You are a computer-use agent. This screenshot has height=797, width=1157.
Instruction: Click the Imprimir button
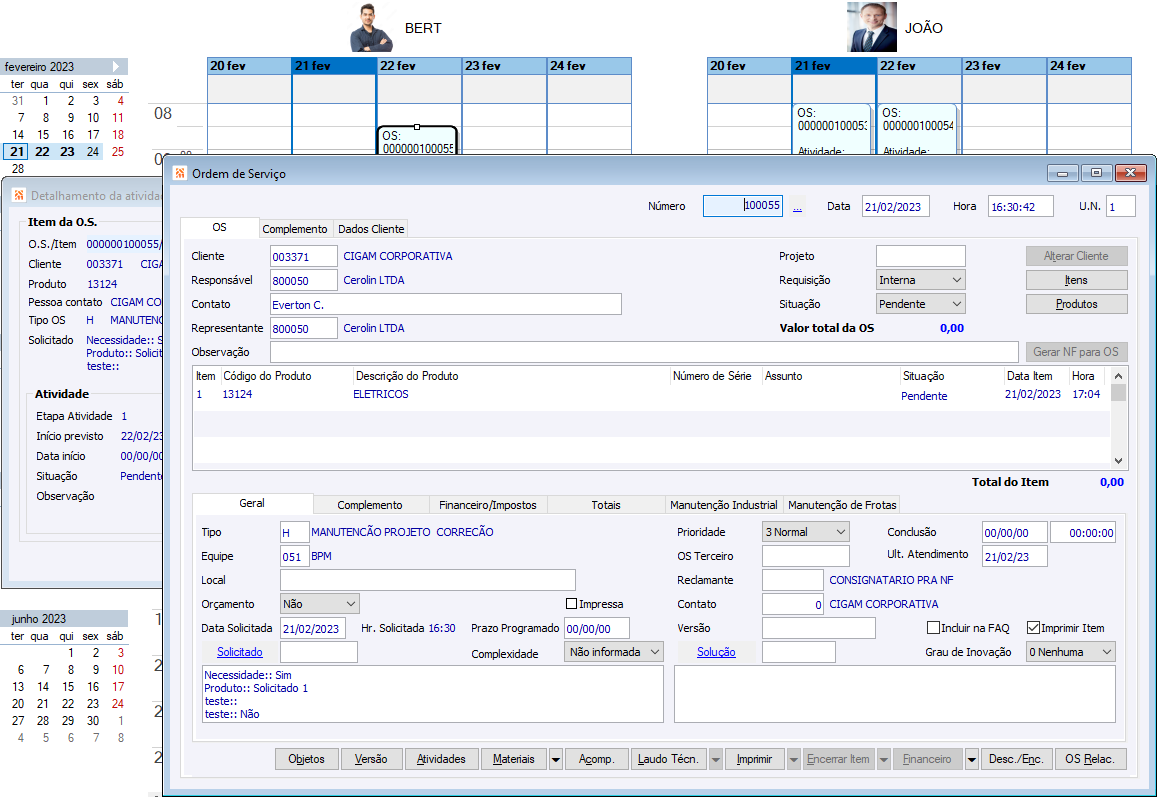tap(755, 759)
